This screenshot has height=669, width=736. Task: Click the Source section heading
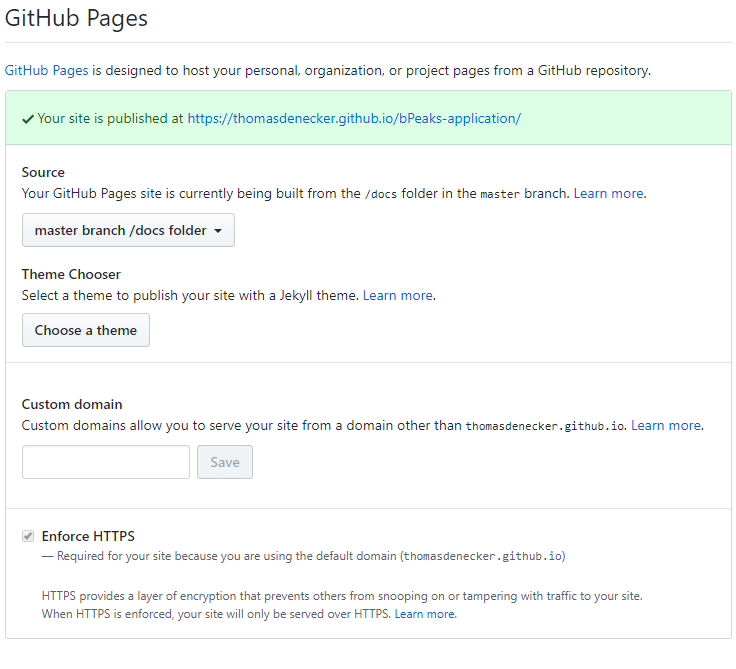tap(43, 172)
